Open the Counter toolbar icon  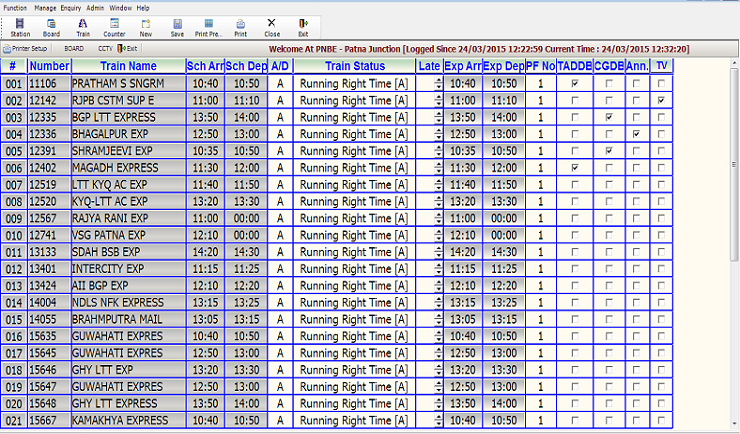click(x=115, y=26)
